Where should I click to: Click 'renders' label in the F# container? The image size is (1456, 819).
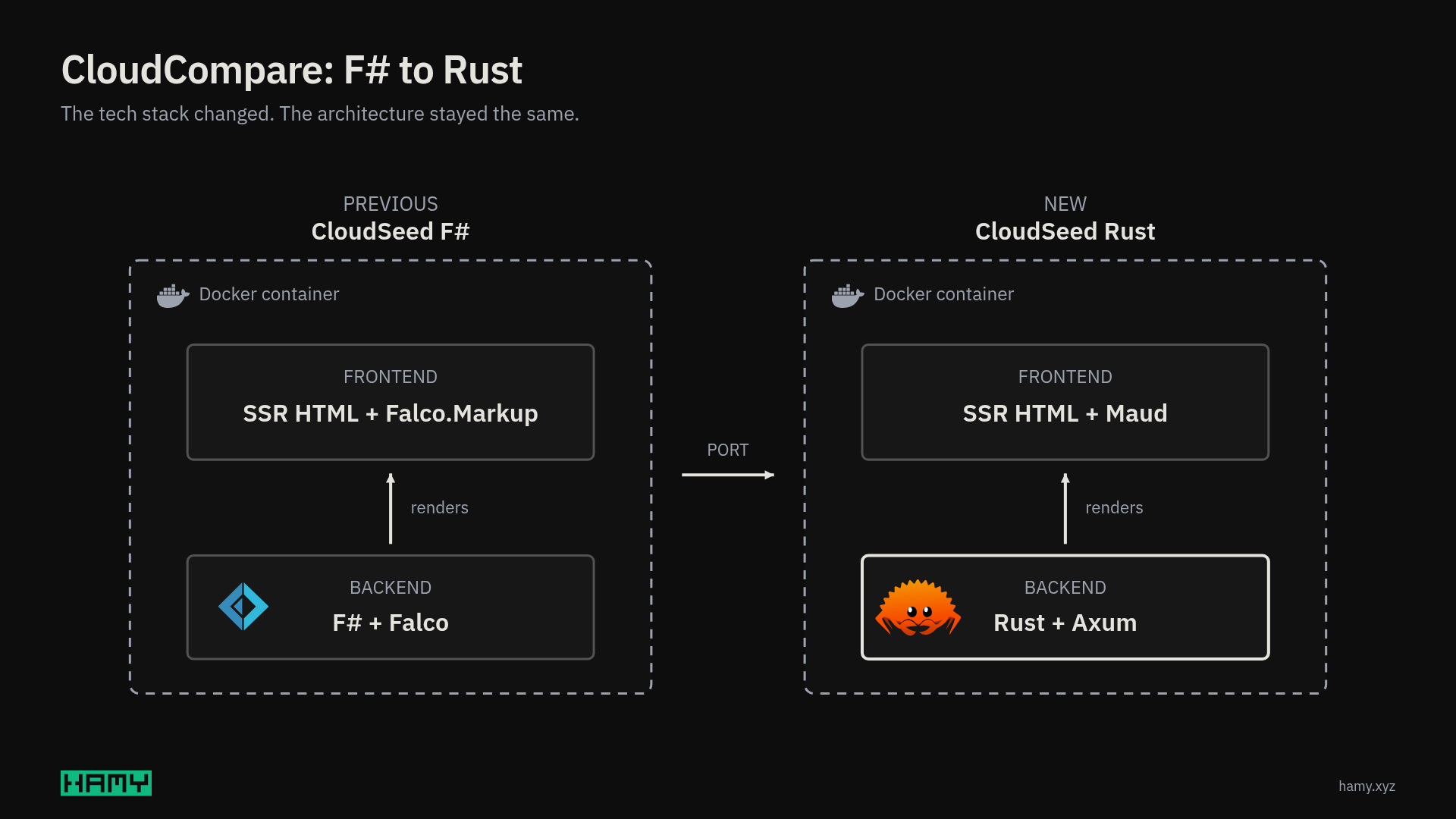[440, 508]
